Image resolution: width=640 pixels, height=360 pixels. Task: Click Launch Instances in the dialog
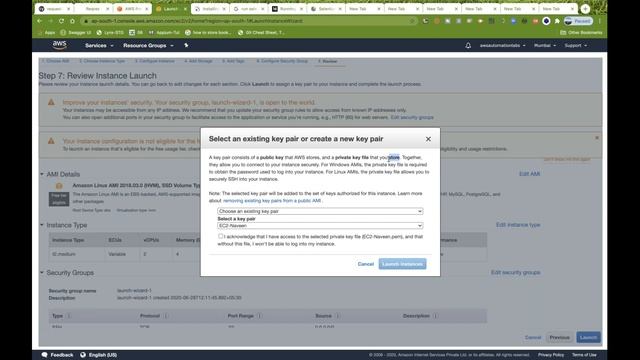coord(402,264)
